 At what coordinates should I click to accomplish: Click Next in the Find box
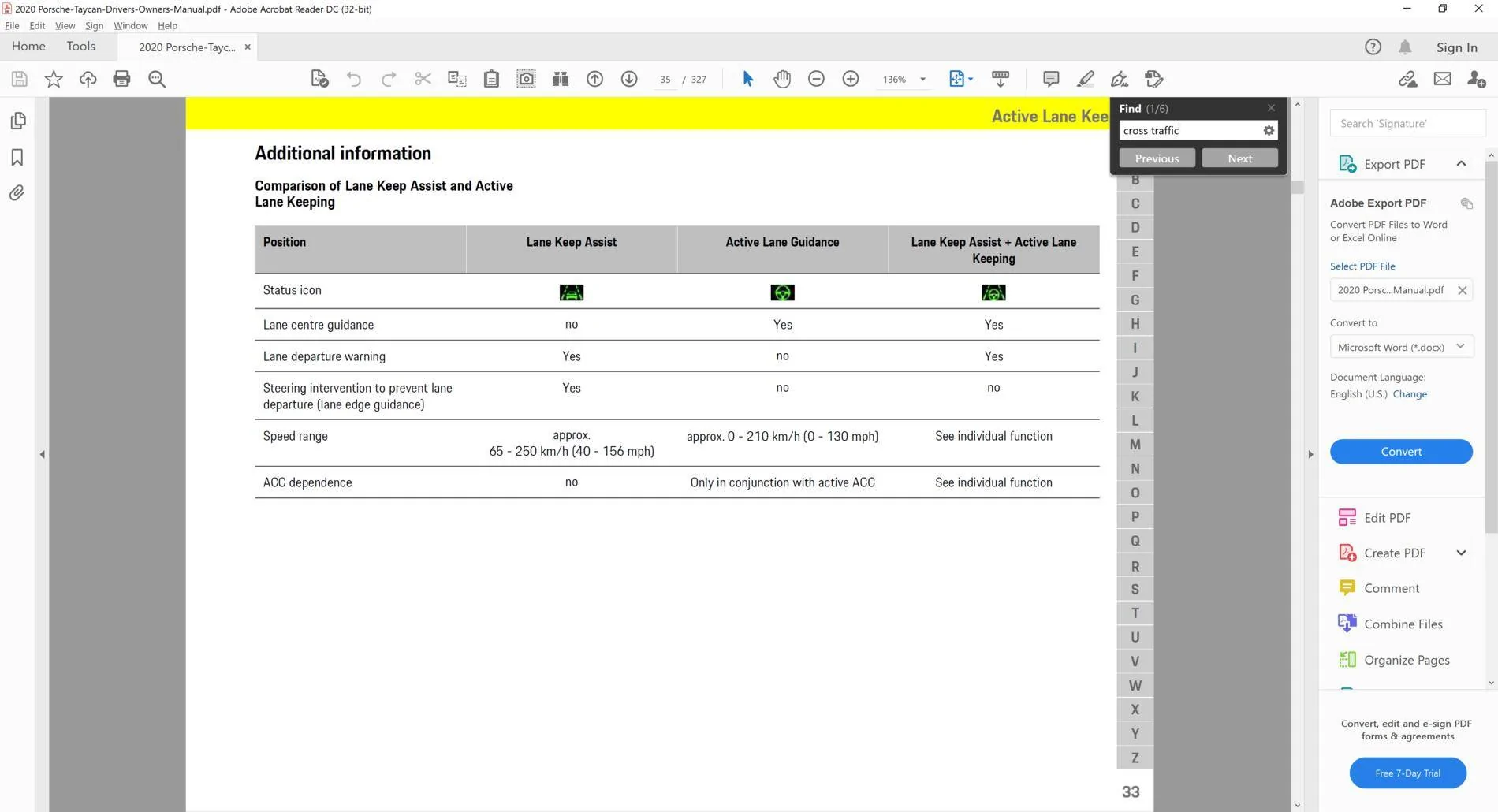(1239, 158)
